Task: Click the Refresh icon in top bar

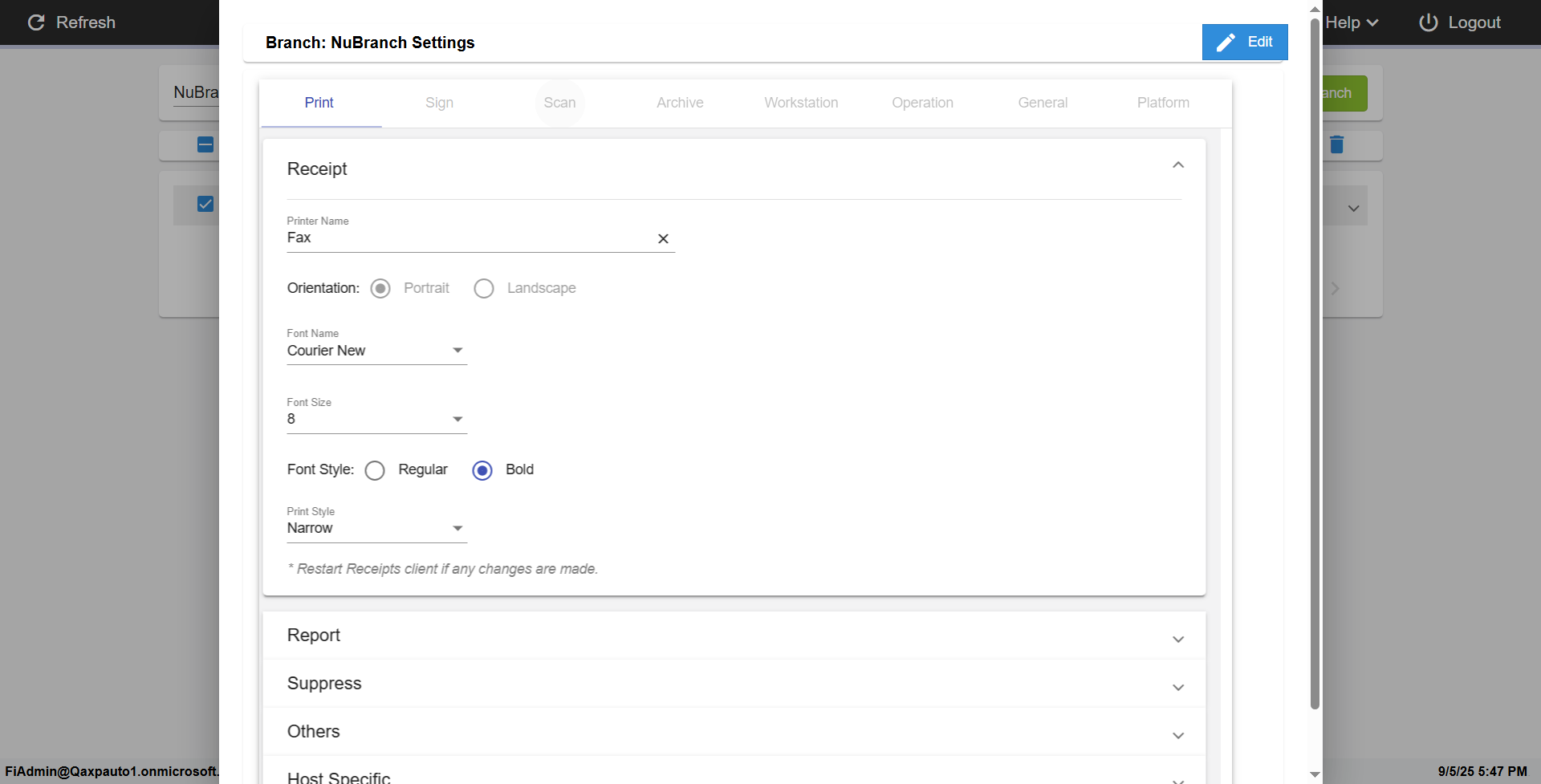Action: click(36, 22)
